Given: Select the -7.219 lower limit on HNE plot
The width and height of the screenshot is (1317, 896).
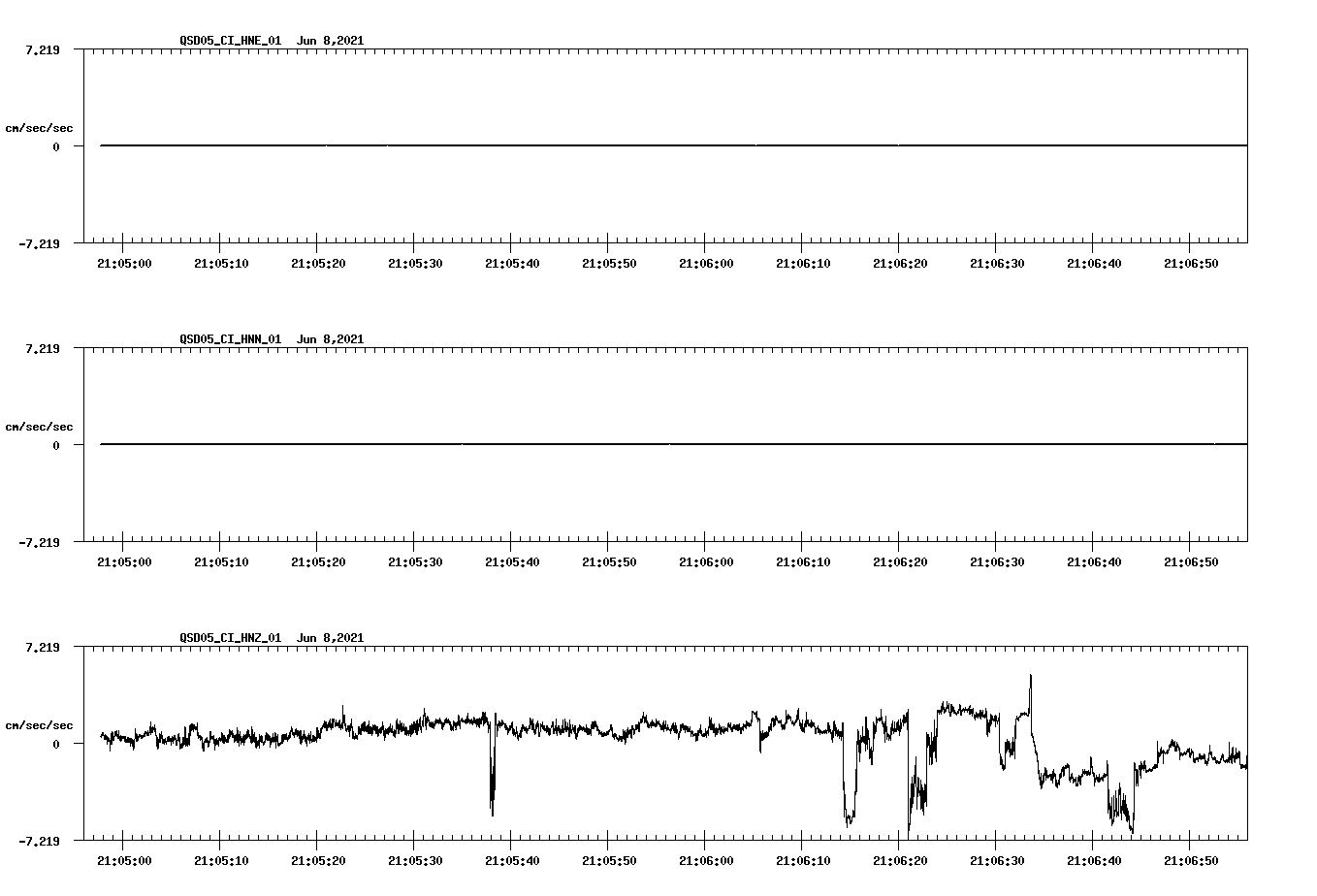Looking at the screenshot, I should pos(39,243).
